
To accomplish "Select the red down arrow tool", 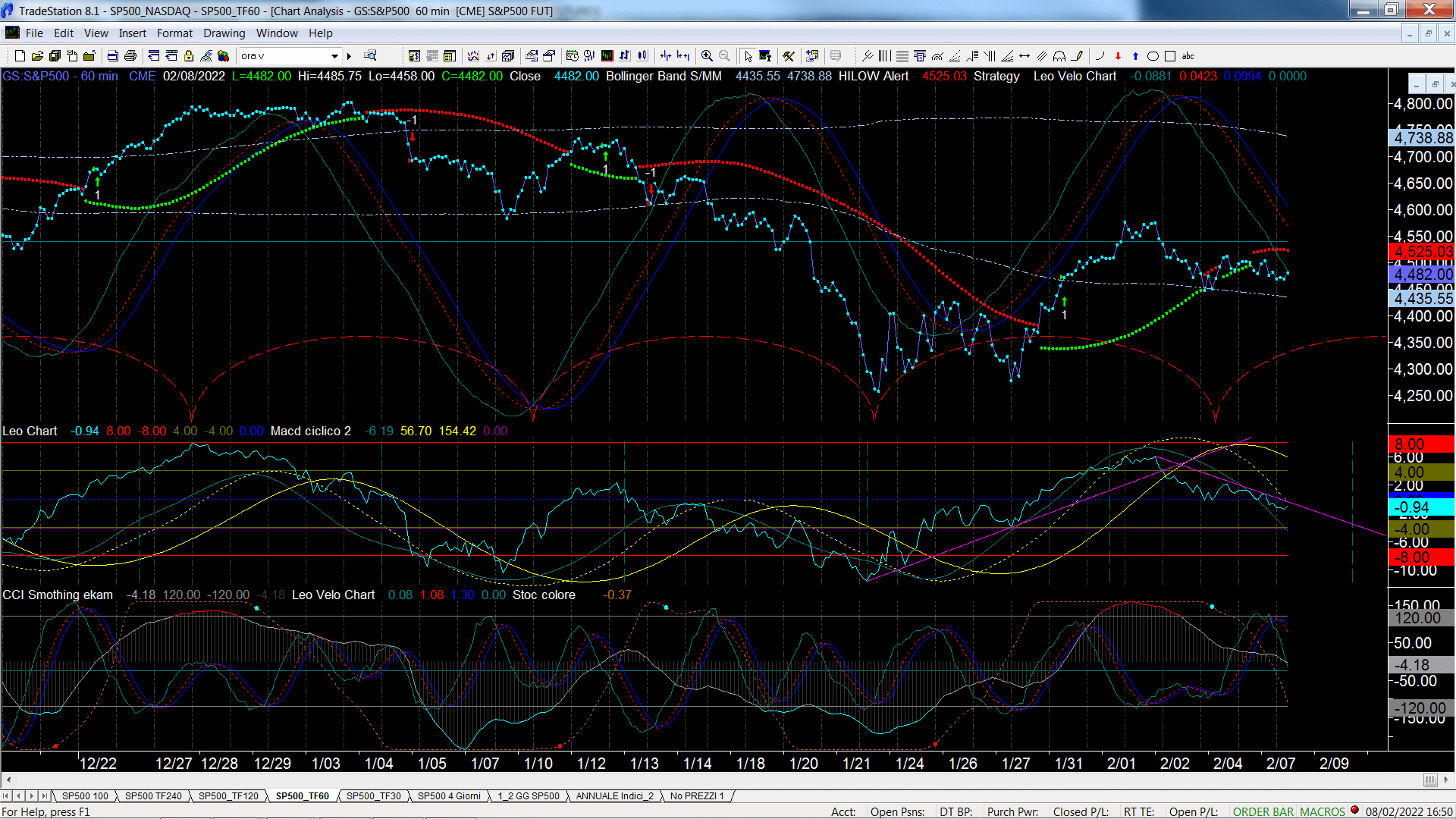I will (x=1118, y=56).
